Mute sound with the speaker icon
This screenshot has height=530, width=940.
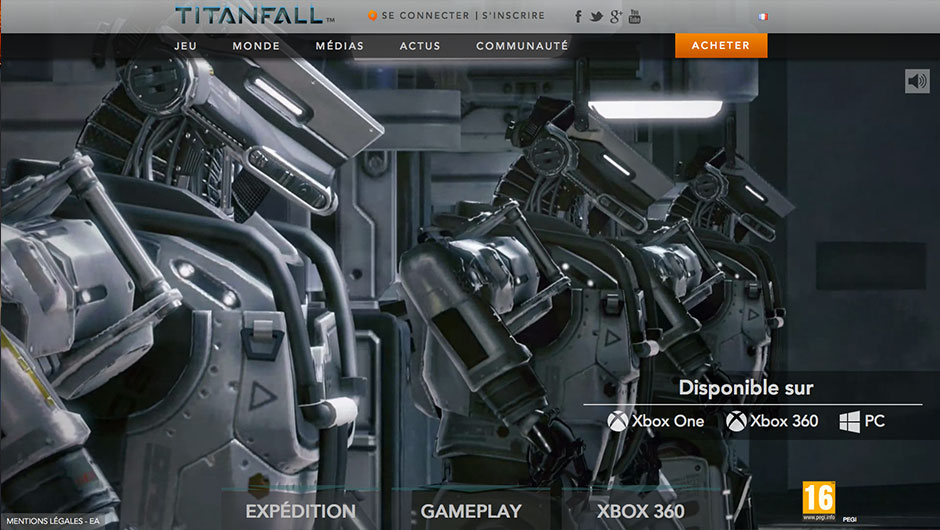917,81
